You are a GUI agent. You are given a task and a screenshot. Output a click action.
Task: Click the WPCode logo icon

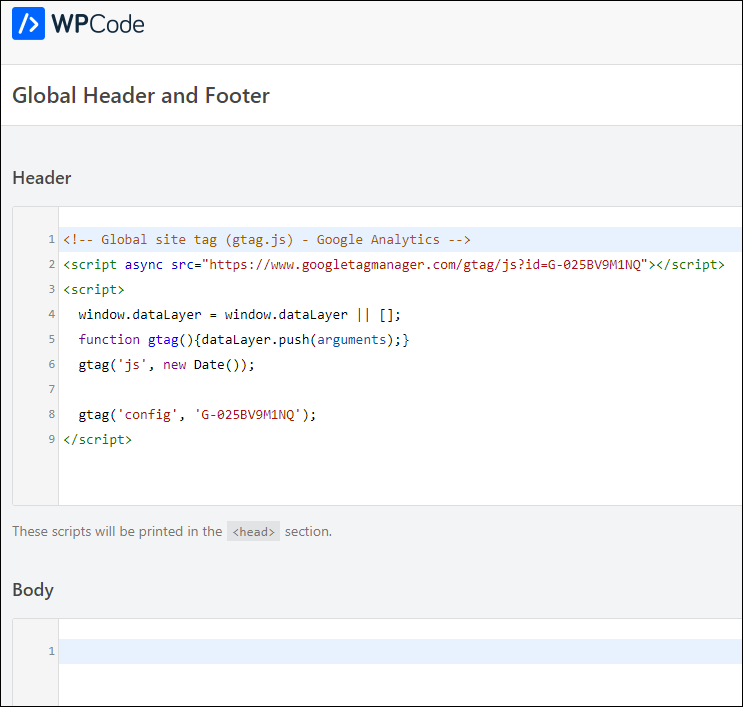coord(28,23)
